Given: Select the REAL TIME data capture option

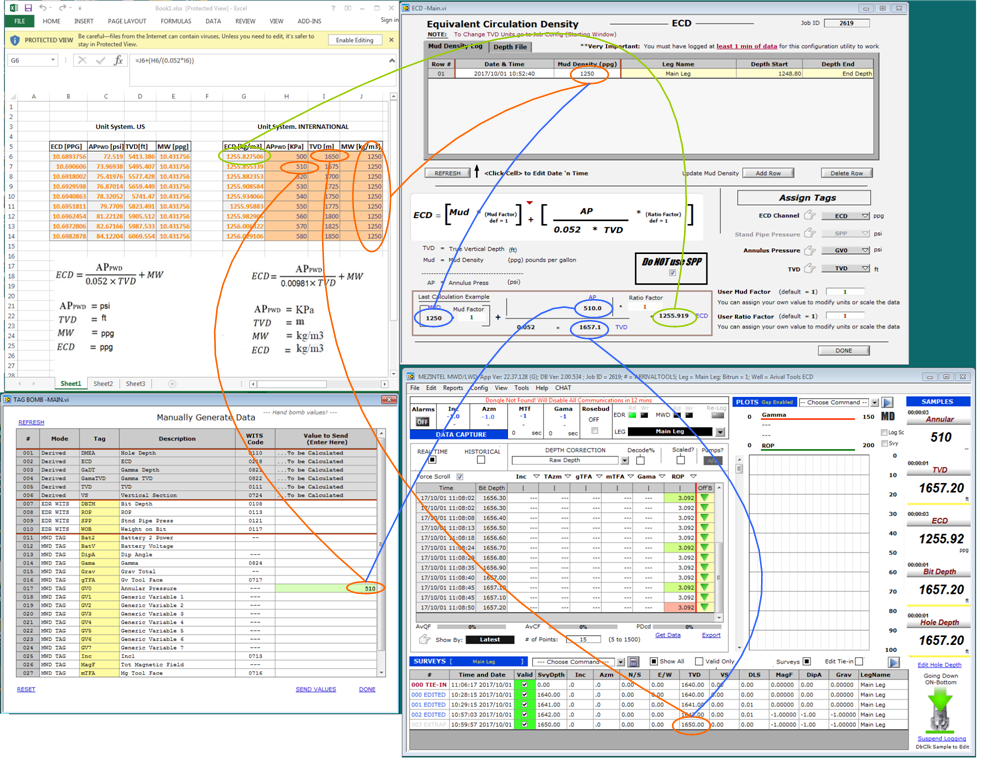Looking at the screenshot, I should [x=432, y=460].
